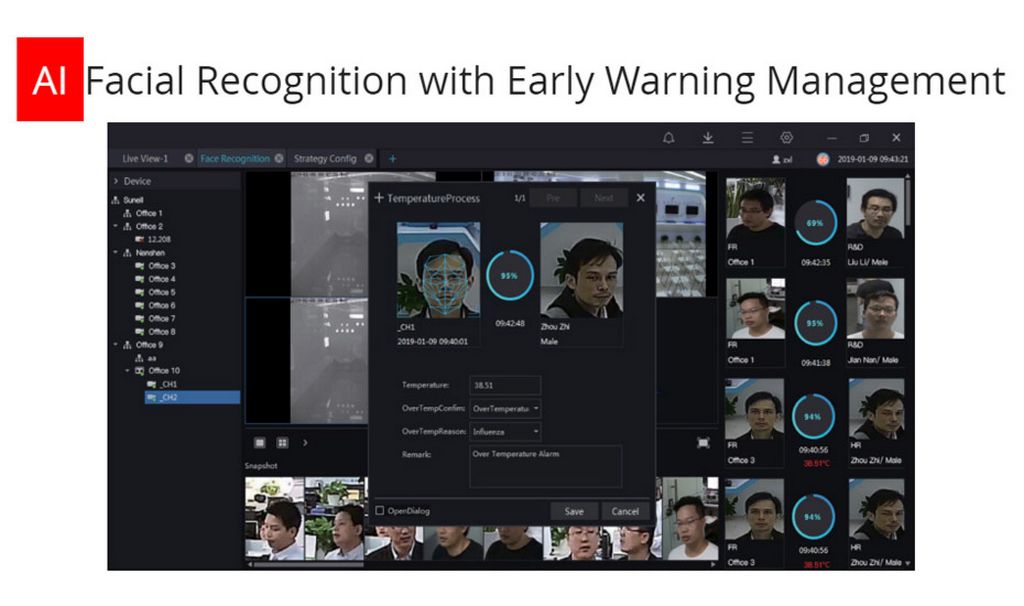Open the alarm bell notifications
Viewport: 1024px width, 606px height.
click(668, 138)
